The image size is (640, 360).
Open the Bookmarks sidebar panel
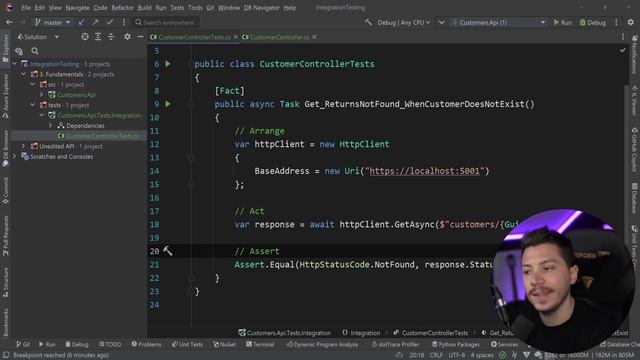click(5, 322)
